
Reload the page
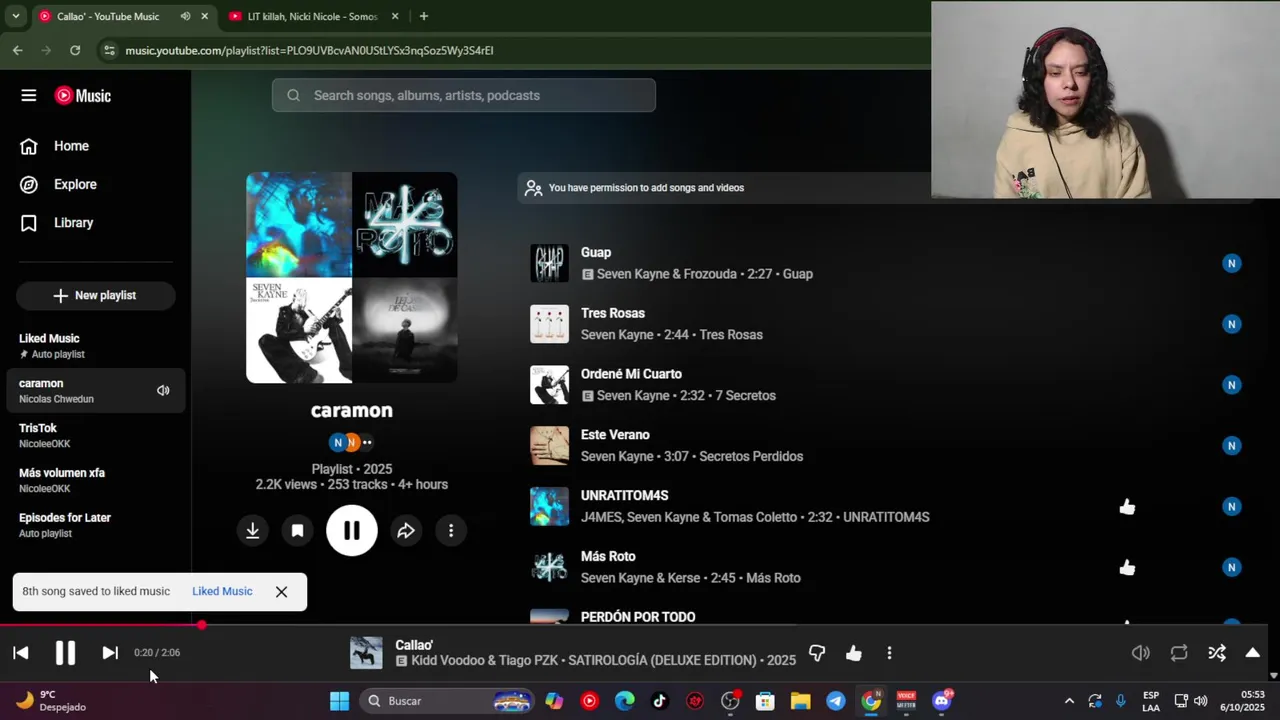coord(75,50)
